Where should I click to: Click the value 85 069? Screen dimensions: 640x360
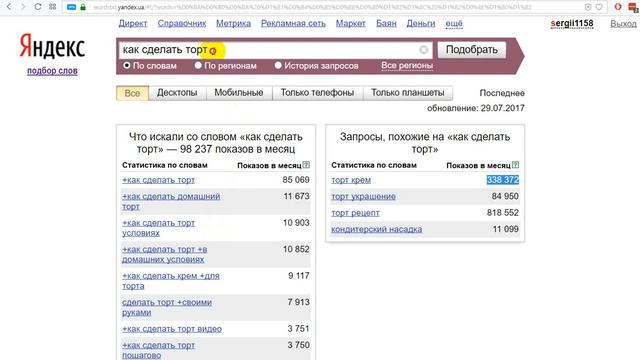click(x=296, y=180)
